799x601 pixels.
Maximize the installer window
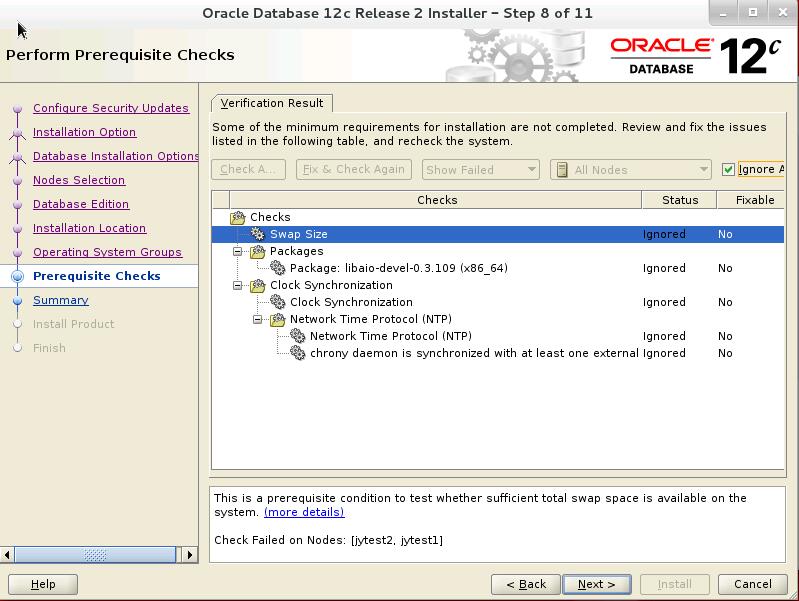click(753, 13)
